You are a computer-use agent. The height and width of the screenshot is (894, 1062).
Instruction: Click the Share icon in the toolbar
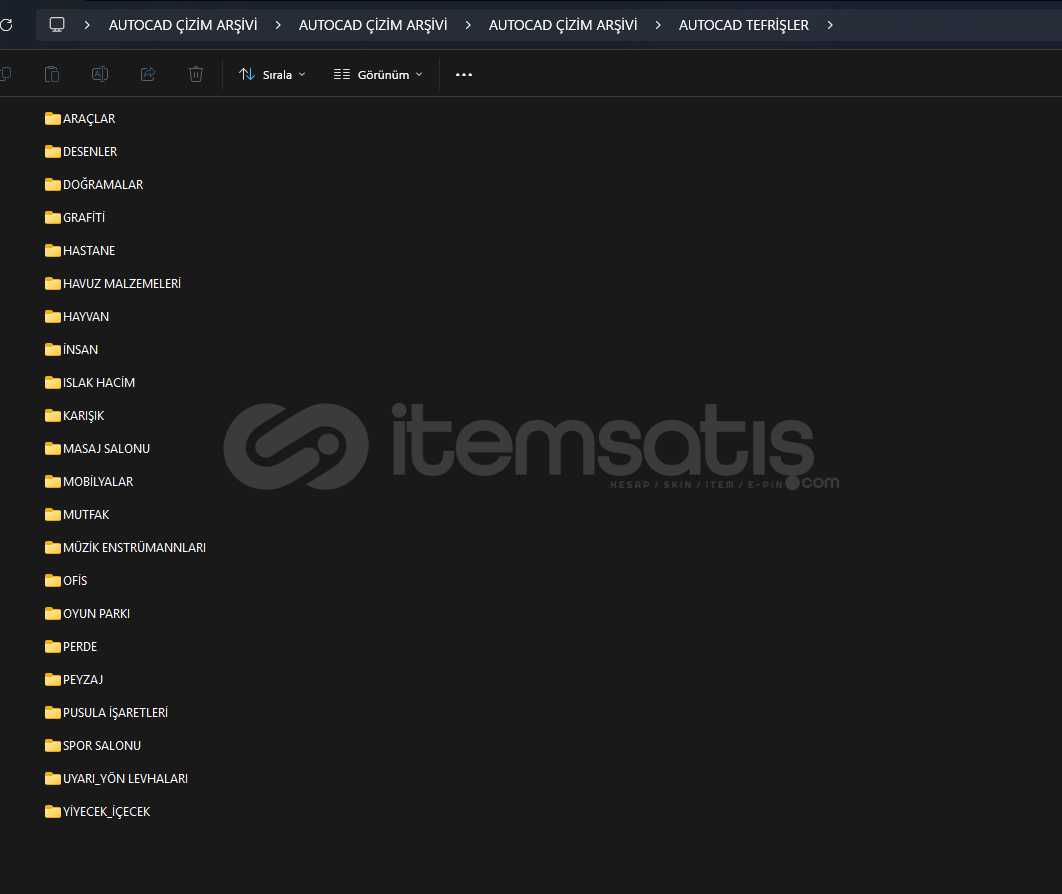(148, 74)
